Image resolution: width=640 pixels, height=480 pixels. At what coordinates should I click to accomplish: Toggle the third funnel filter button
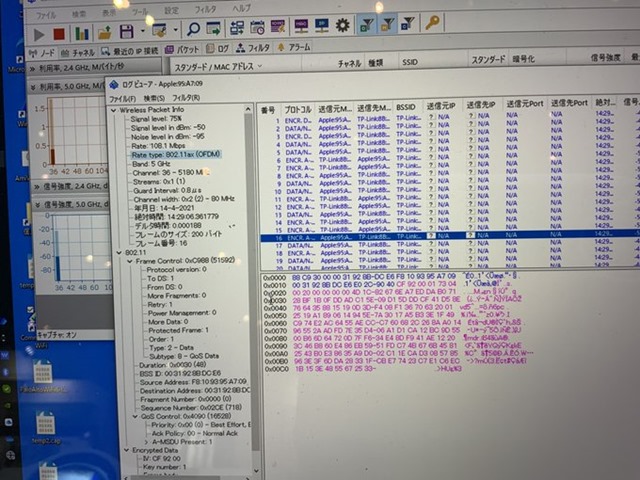(x=407, y=24)
